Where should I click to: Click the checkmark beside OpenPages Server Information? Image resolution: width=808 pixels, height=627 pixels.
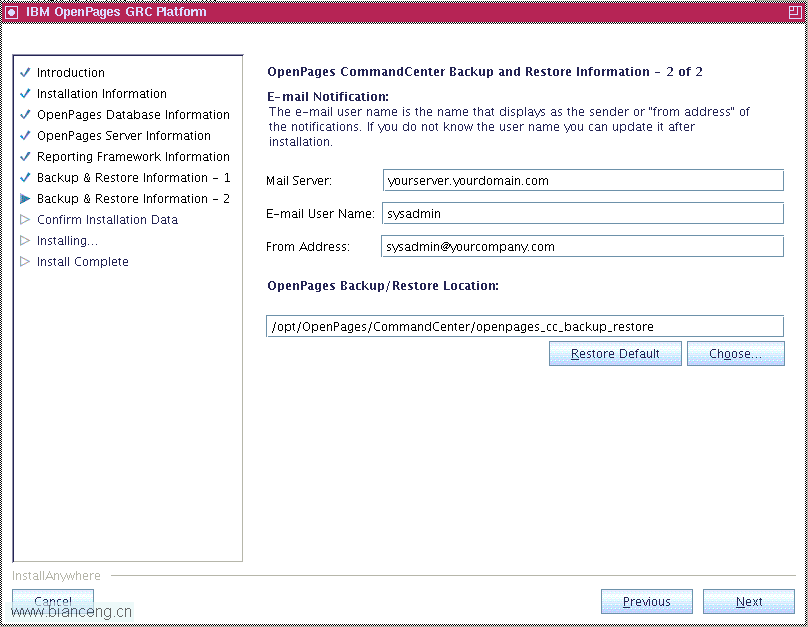(x=25, y=135)
